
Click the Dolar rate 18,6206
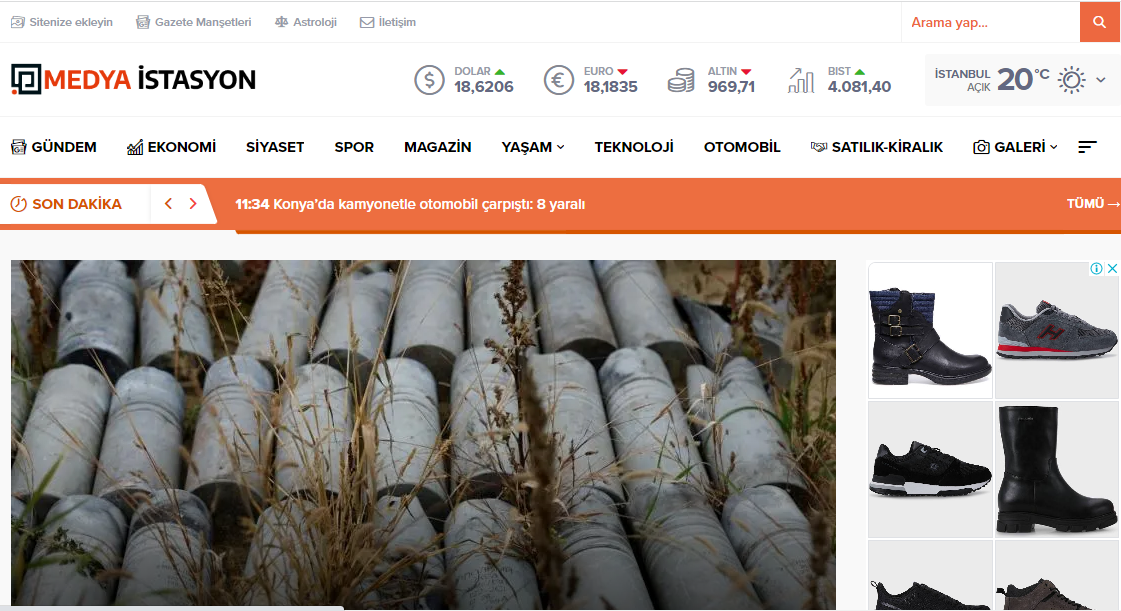pos(484,87)
